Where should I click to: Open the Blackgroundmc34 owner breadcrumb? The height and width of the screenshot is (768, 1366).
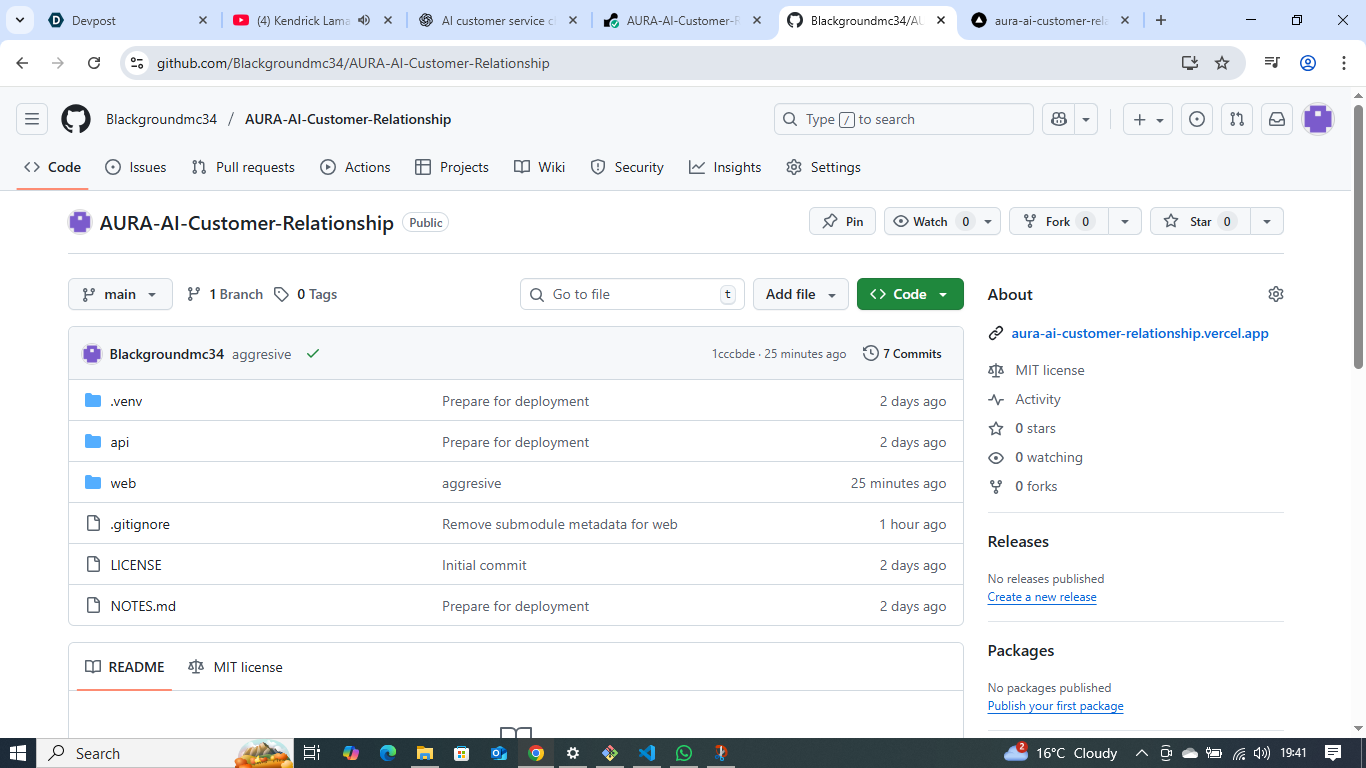pyautogui.click(x=162, y=119)
